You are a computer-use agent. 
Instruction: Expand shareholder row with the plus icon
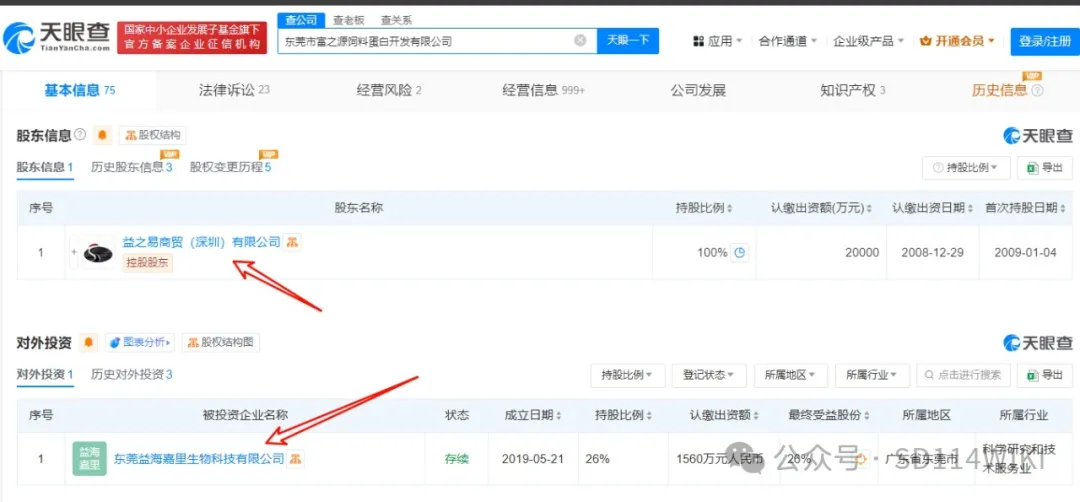pyautogui.click(x=74, y=252)
